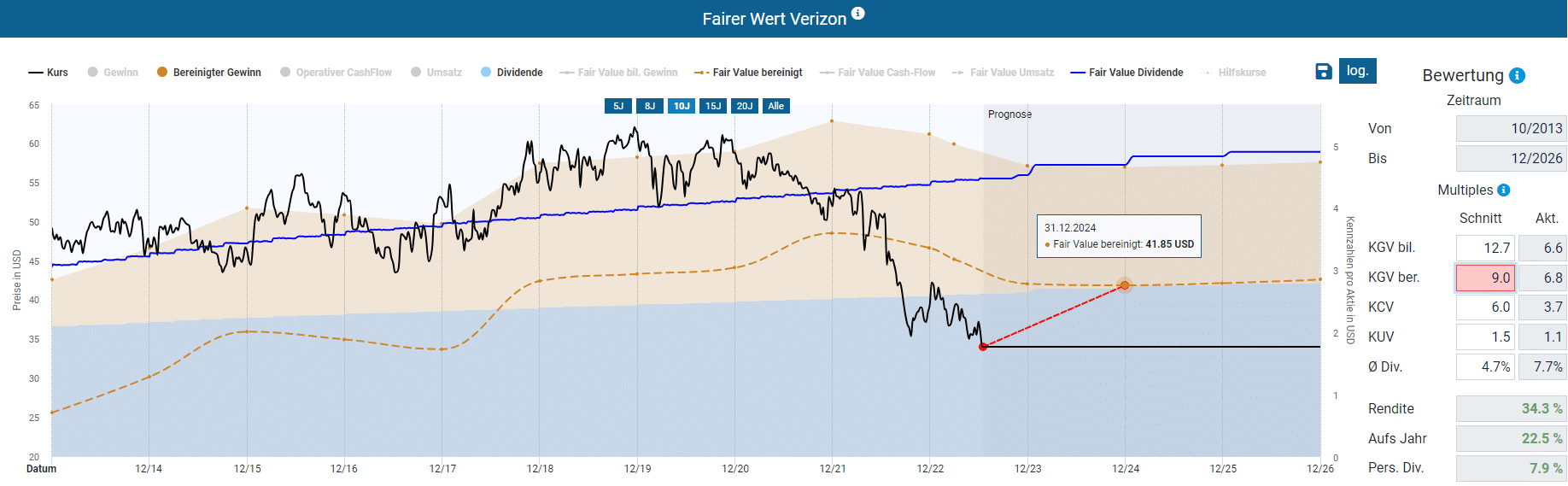Select the KGV ber. Schnitt value 9.0
Screen dimensions: 1568x486
[x=1485, y=278]
